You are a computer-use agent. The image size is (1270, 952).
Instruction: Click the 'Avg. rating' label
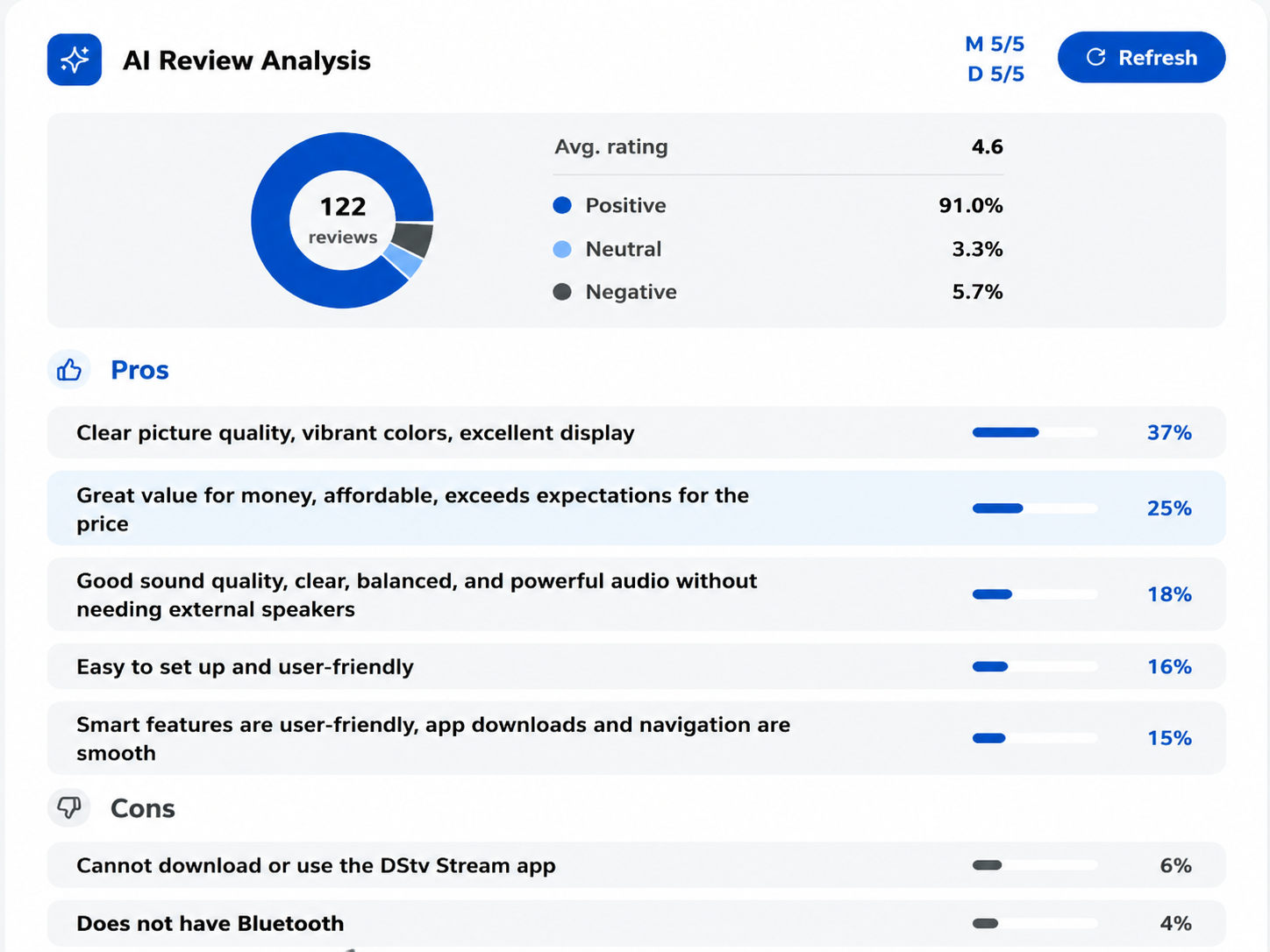click(610, 146)
